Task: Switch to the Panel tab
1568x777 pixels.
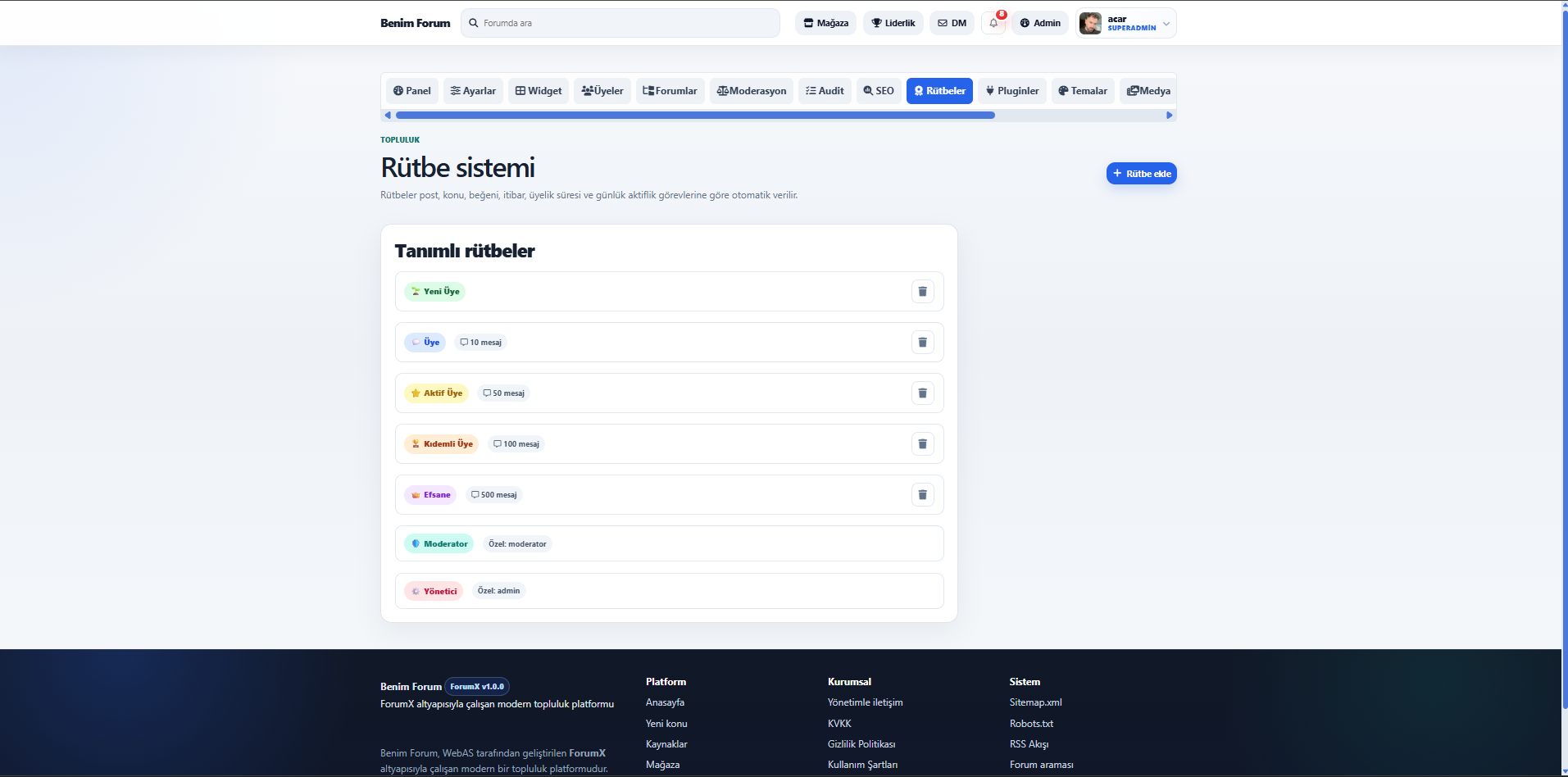Action: coord(411,91)
